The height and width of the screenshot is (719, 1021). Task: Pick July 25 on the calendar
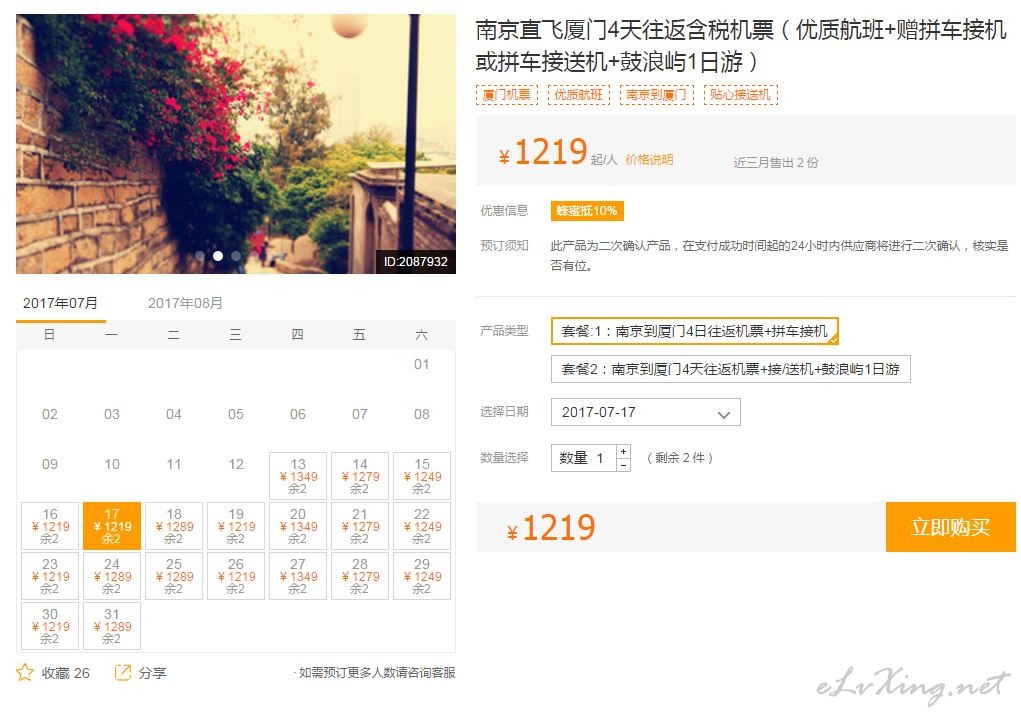(x=174, y=576)
